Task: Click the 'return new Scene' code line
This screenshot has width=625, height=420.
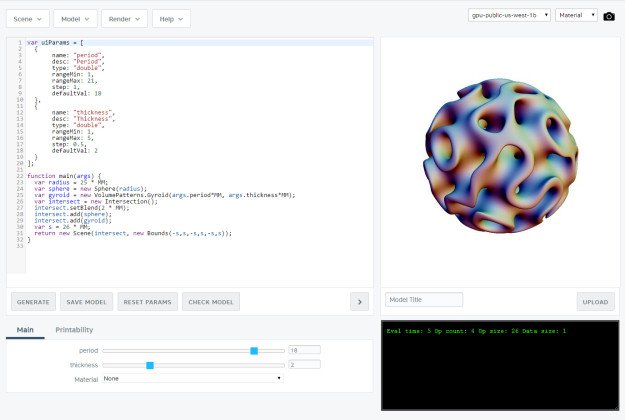Action: 133,233
